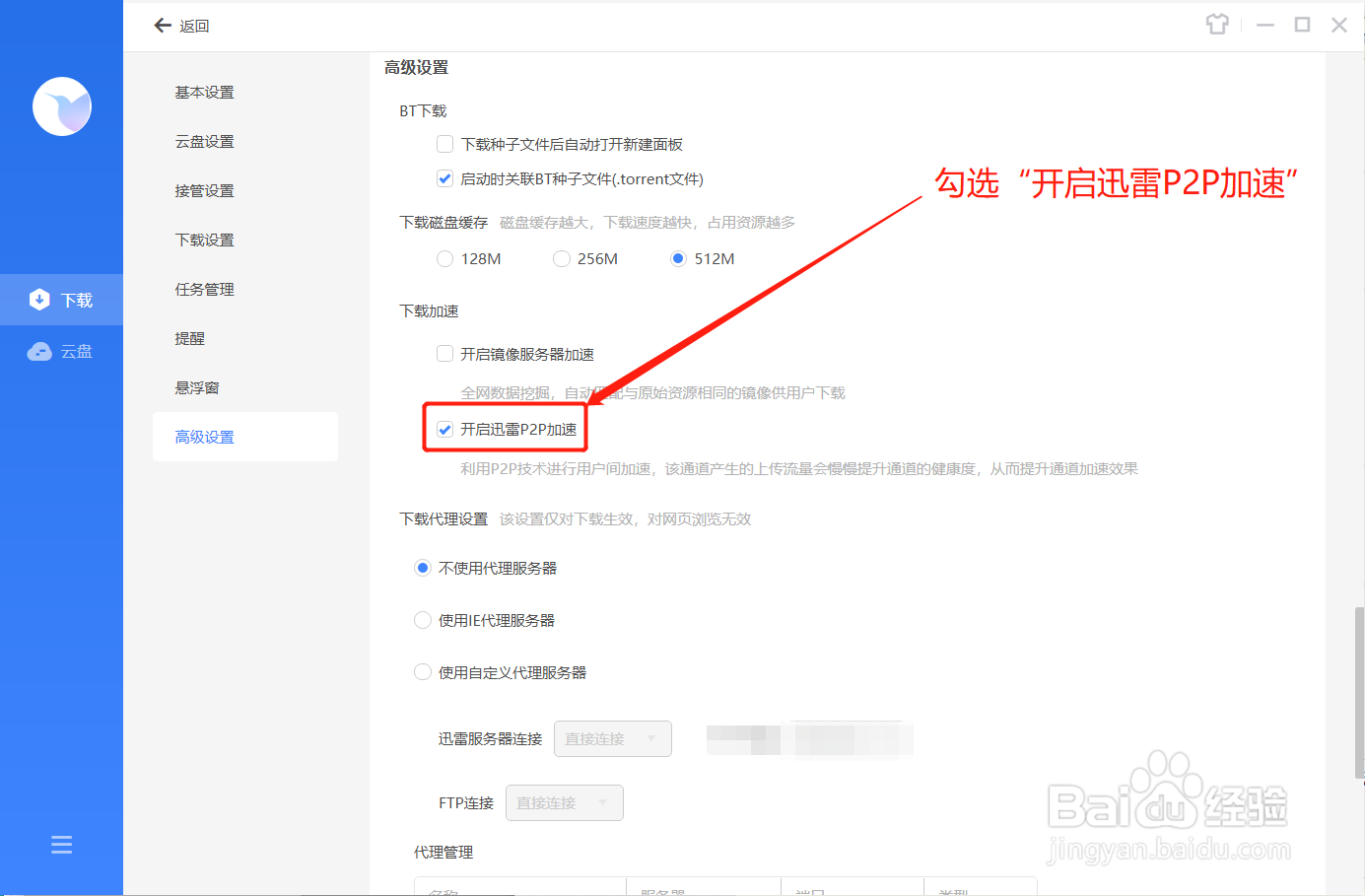Click the Xunlei bird logo avatar
Screen dimensions: 1365x896
[62, 106]
